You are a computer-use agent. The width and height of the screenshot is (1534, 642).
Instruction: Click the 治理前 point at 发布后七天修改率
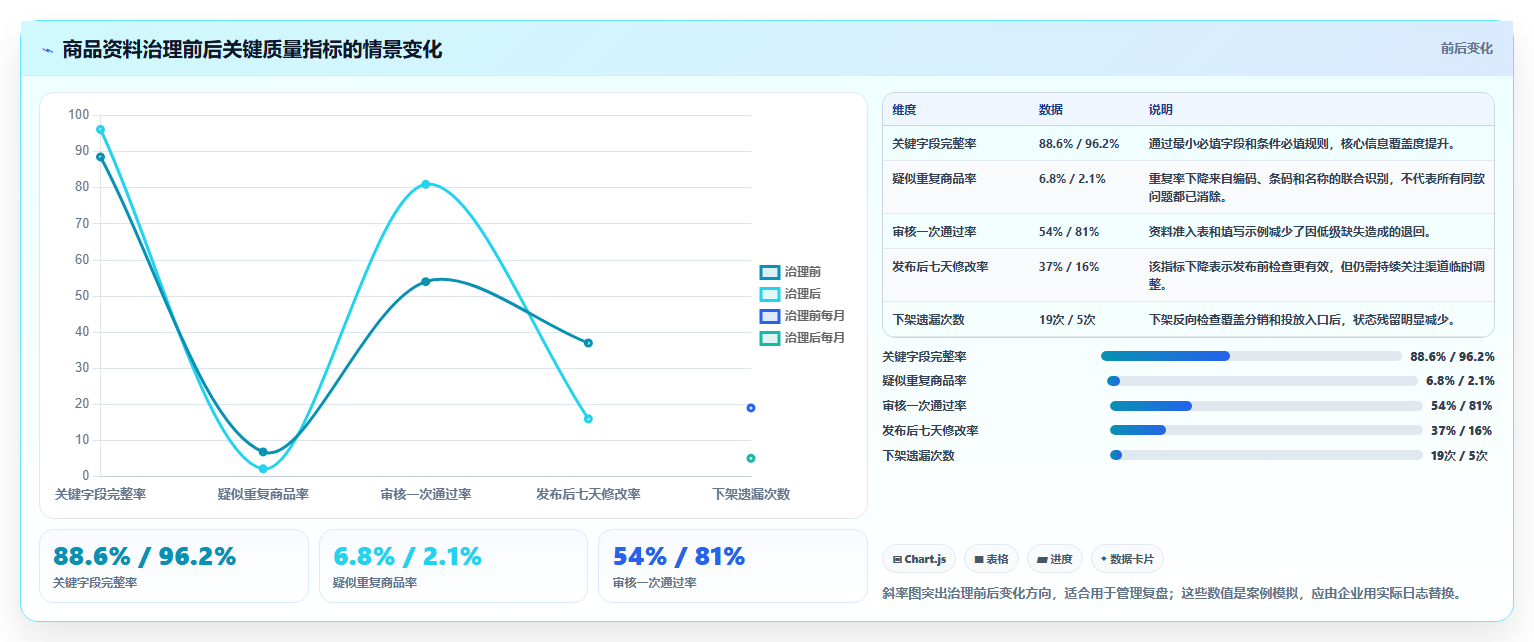(588, 343)
